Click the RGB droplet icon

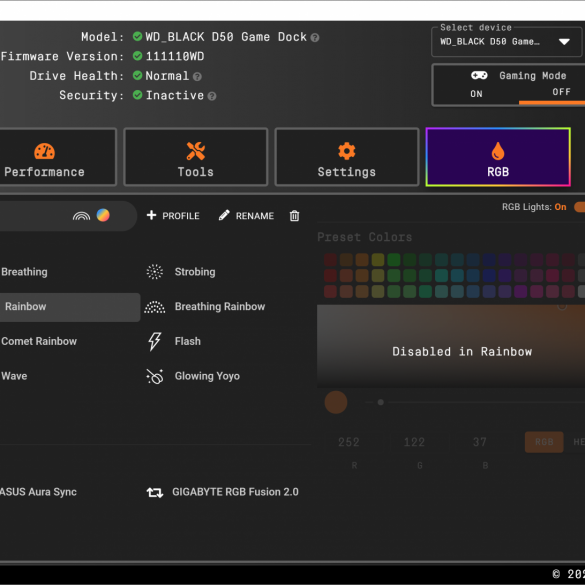click(498, 151)
